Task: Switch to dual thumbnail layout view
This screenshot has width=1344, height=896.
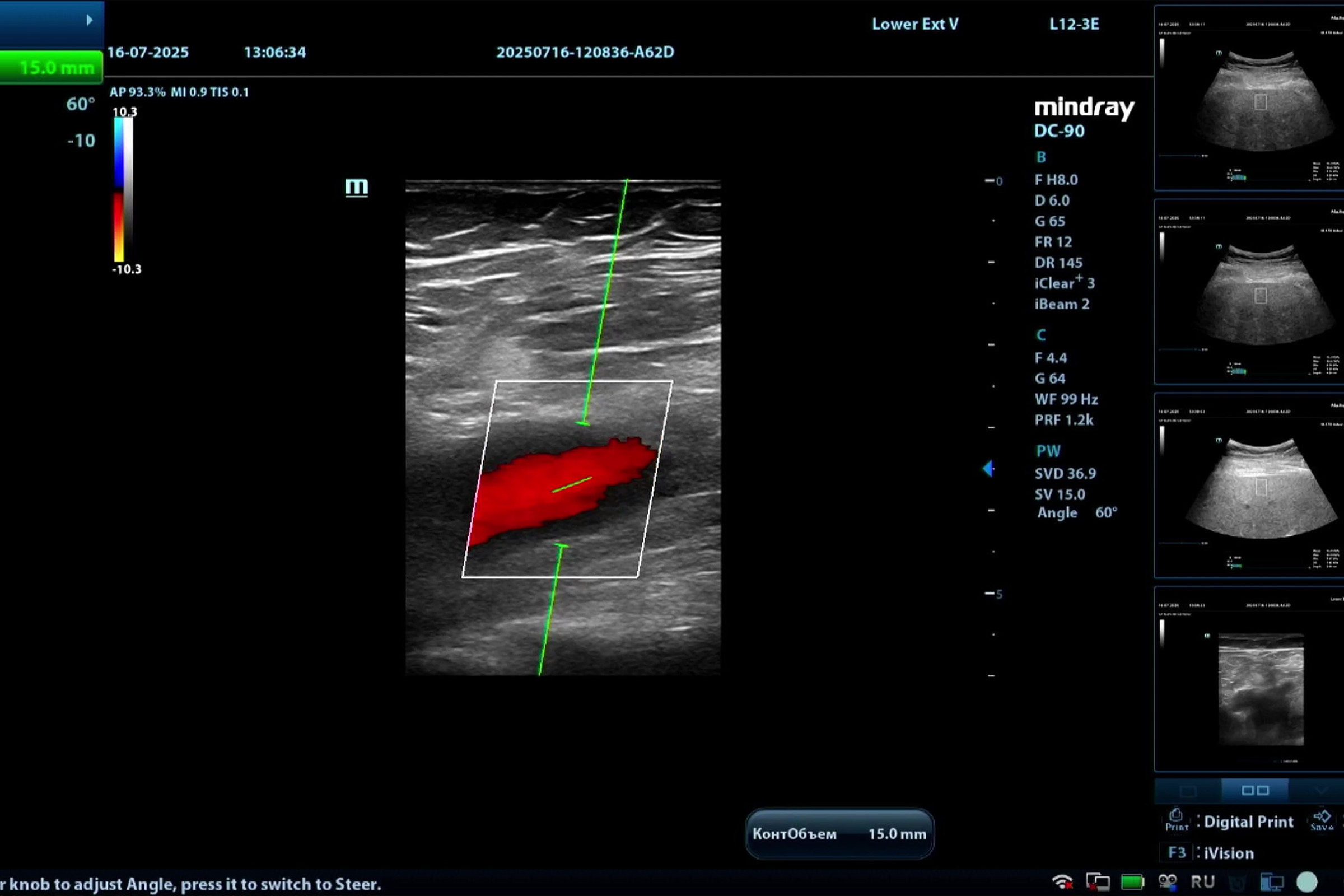Action: (x=1255, y=790)
